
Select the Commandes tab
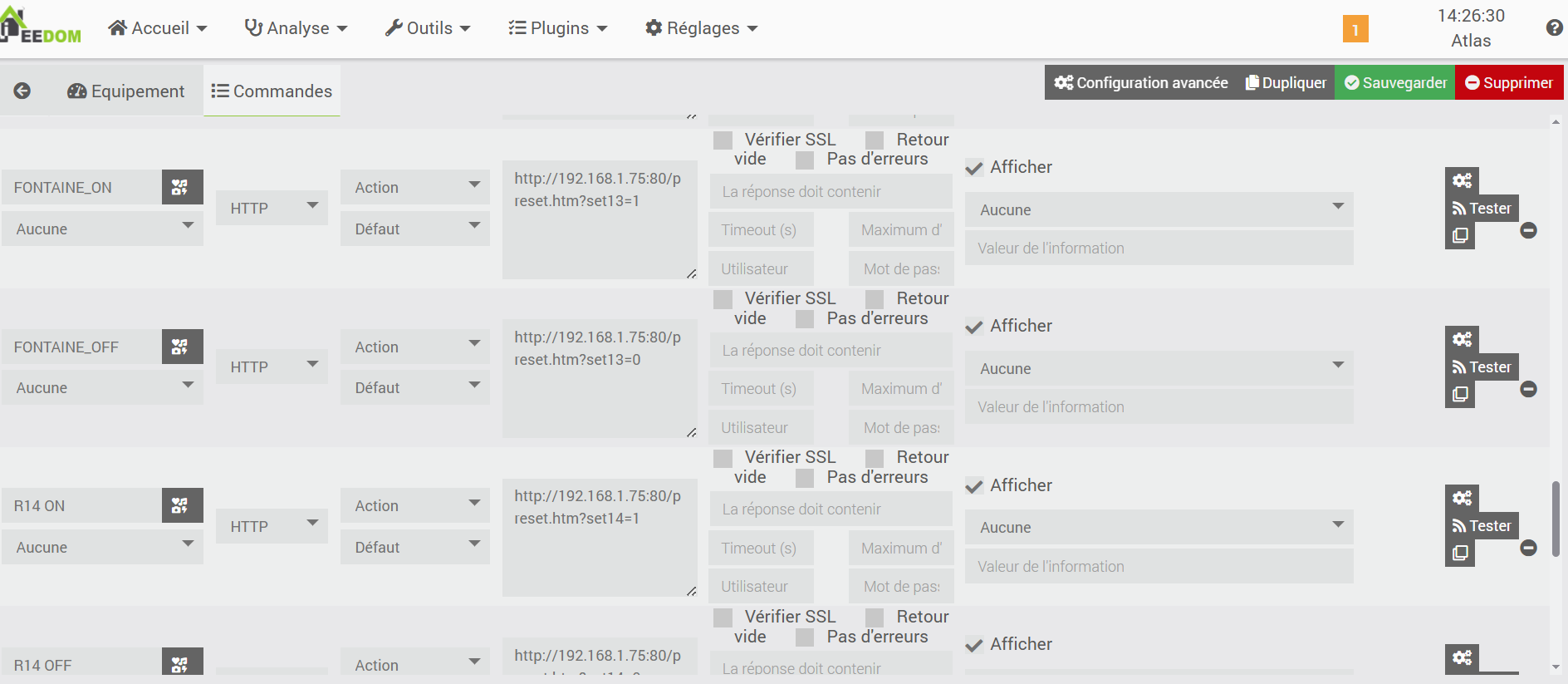[x=272, y=91]
